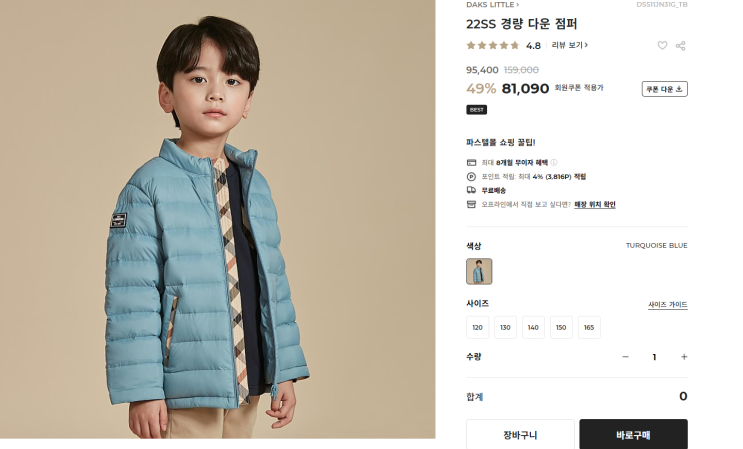The height and width of the screenshot is (449, 743).
Task: Choose size 140 option
Action: point(533,327)
